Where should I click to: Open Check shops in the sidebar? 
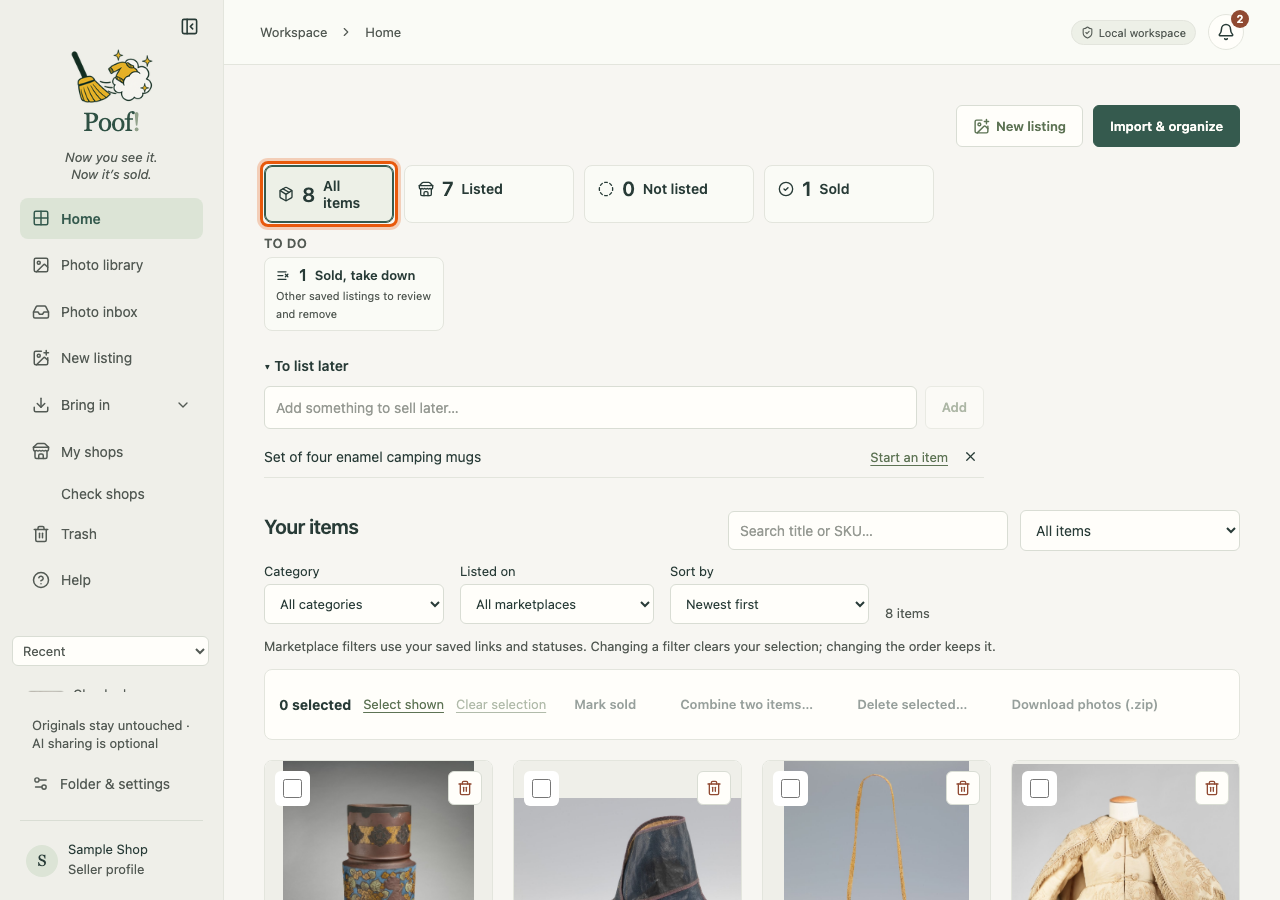pyautogui.click(x=103, y=494)
